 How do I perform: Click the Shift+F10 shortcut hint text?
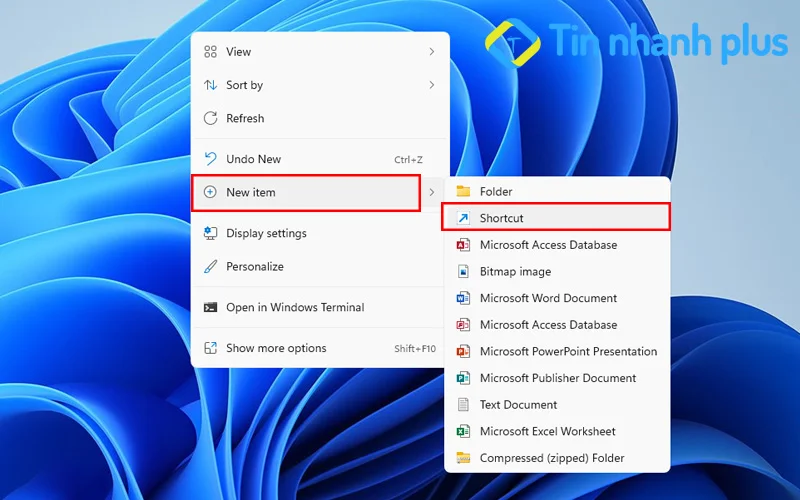click(x=415, y=348)
